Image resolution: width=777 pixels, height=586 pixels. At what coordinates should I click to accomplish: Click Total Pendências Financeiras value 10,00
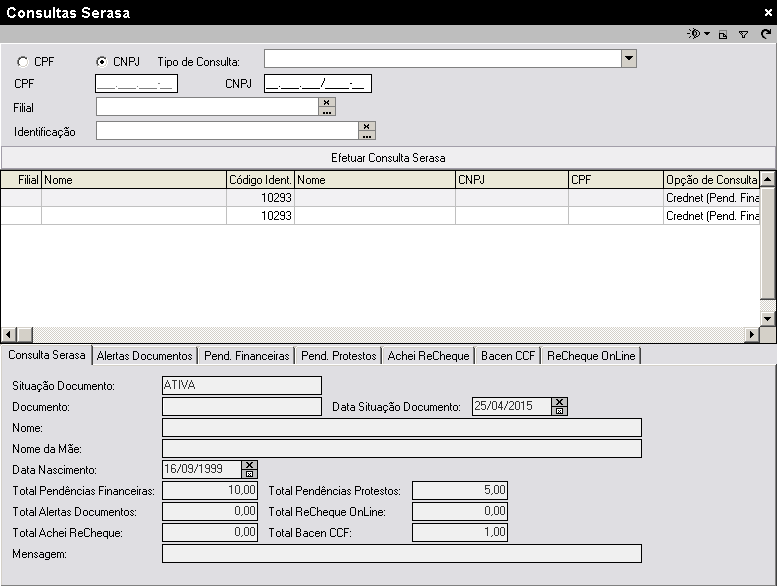point(210,490)
